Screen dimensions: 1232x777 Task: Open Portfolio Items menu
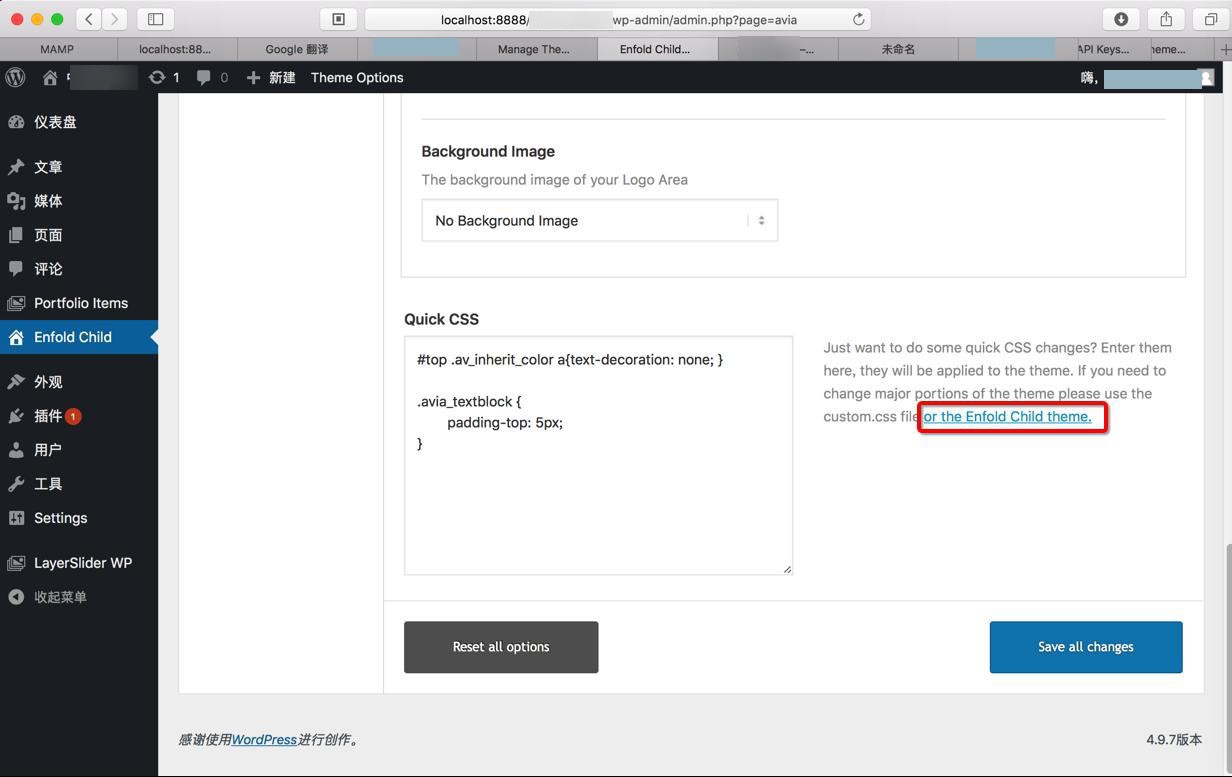(79, 303)
